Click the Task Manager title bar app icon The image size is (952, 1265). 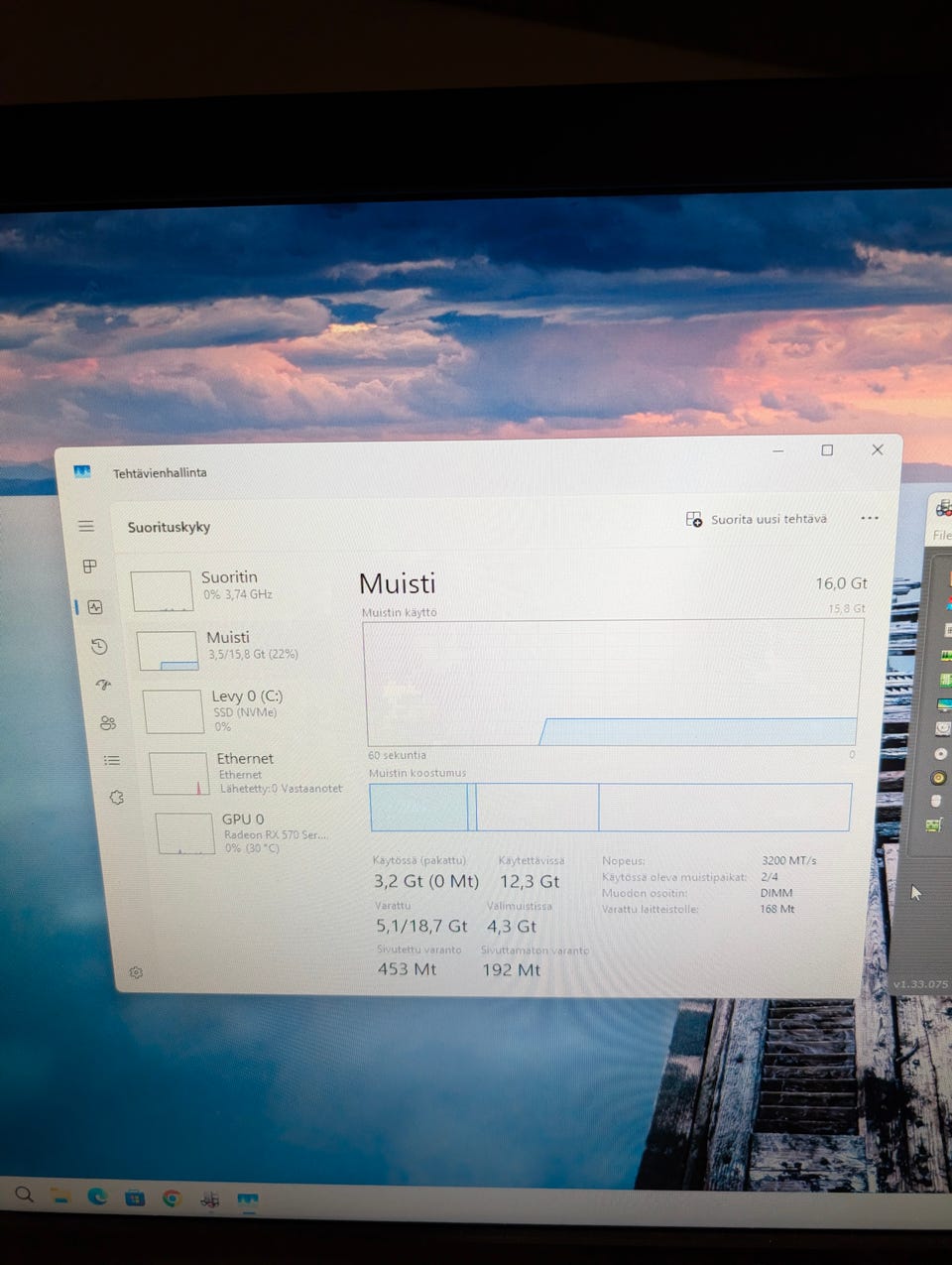[x=82, y=471]
